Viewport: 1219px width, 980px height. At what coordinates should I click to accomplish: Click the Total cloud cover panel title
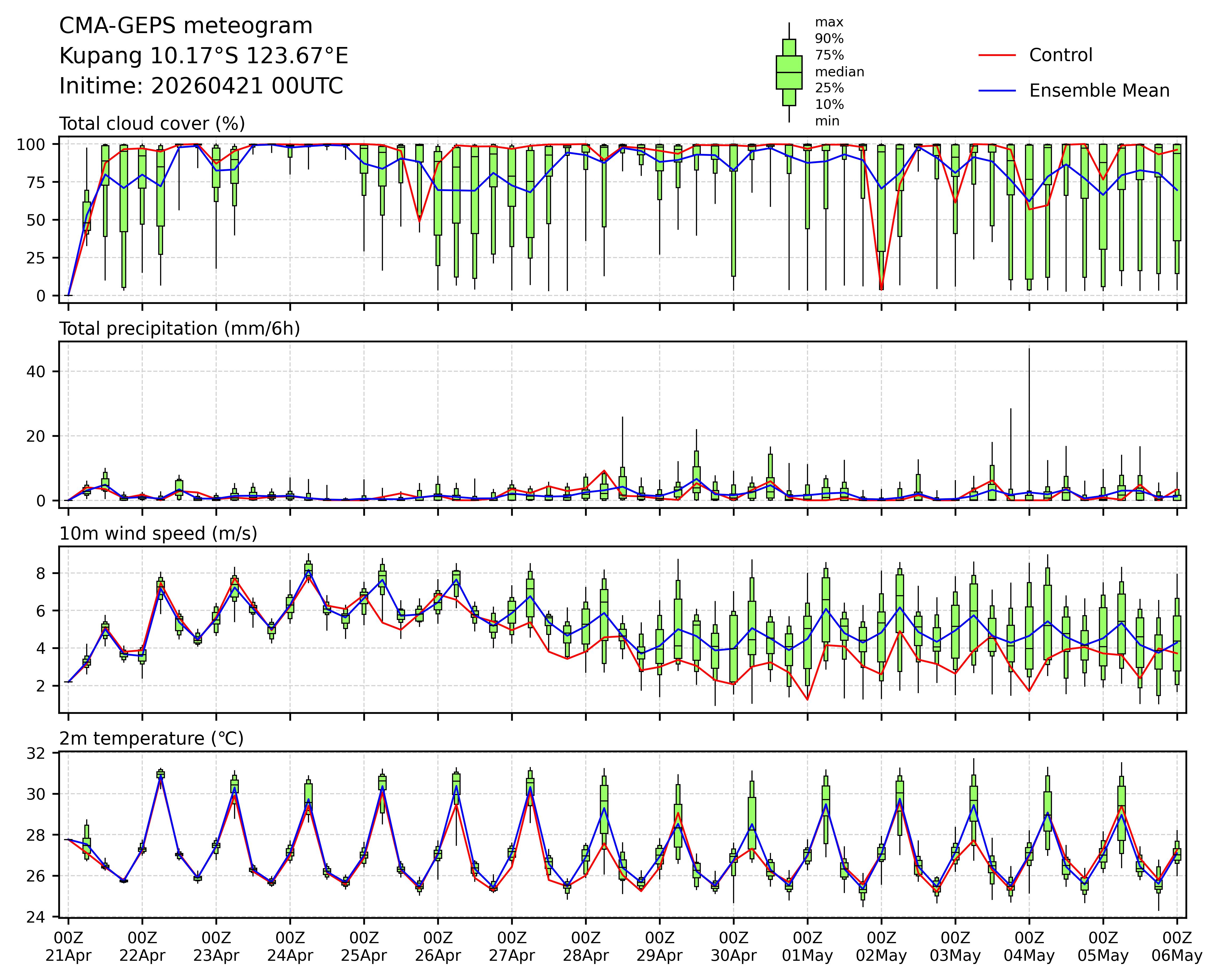(x=152, y=124)
